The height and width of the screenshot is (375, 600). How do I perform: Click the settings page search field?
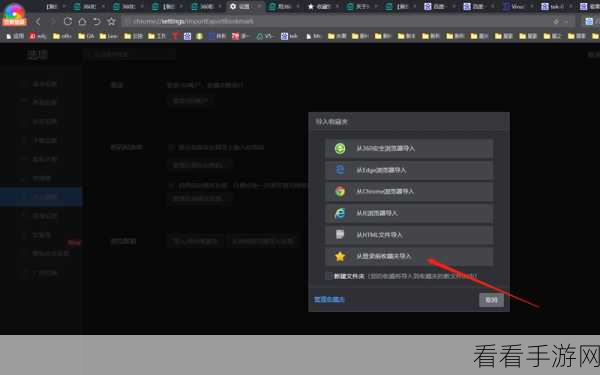pos(130,54)
